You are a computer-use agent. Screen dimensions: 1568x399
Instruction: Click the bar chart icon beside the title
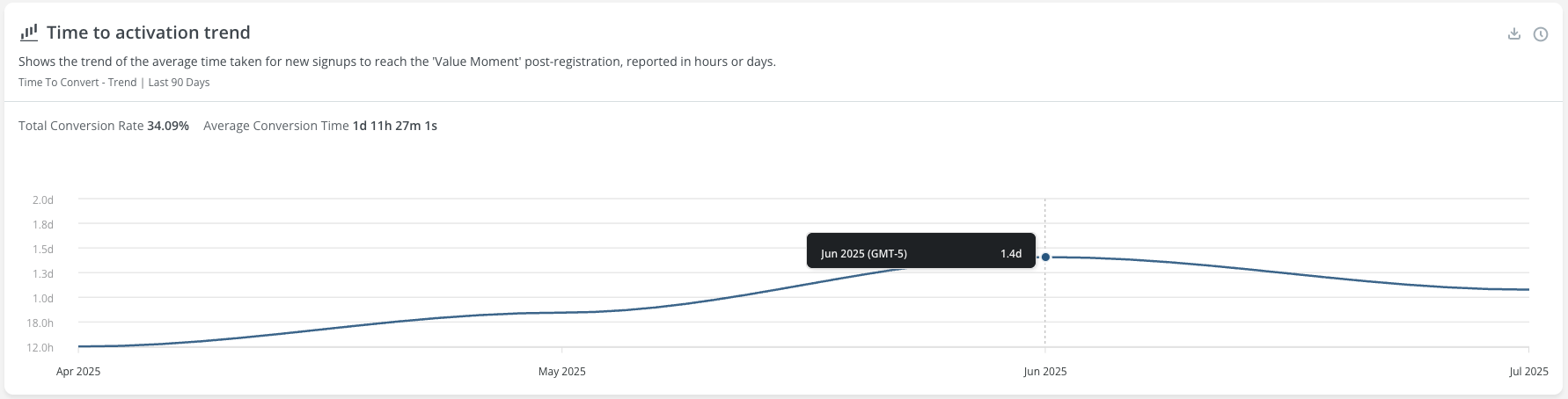pyautogui.click(x=29, y=33)
